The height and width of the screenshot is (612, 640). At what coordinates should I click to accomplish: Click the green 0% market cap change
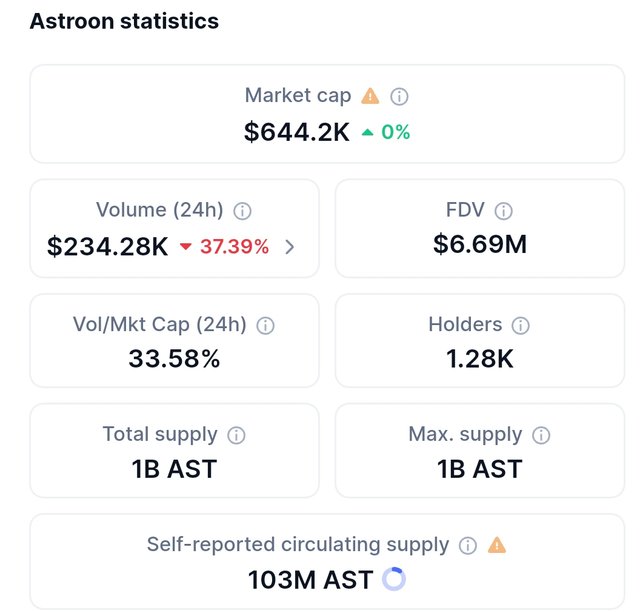[386, 132]
